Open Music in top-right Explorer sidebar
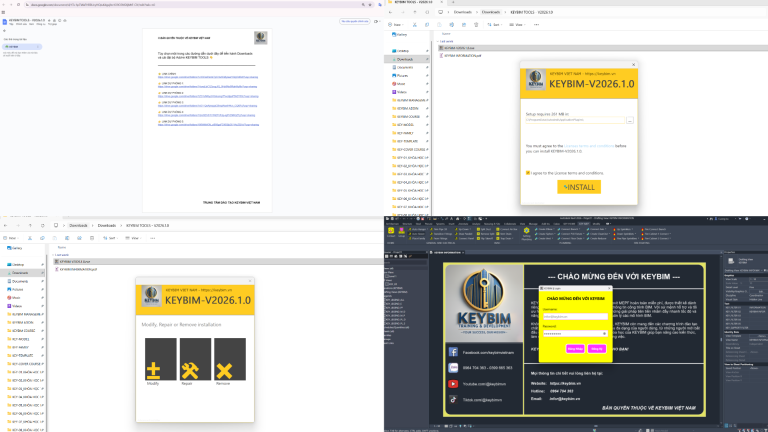The height and width of the screenshot is (432, 768). click(x=399, y=84)
